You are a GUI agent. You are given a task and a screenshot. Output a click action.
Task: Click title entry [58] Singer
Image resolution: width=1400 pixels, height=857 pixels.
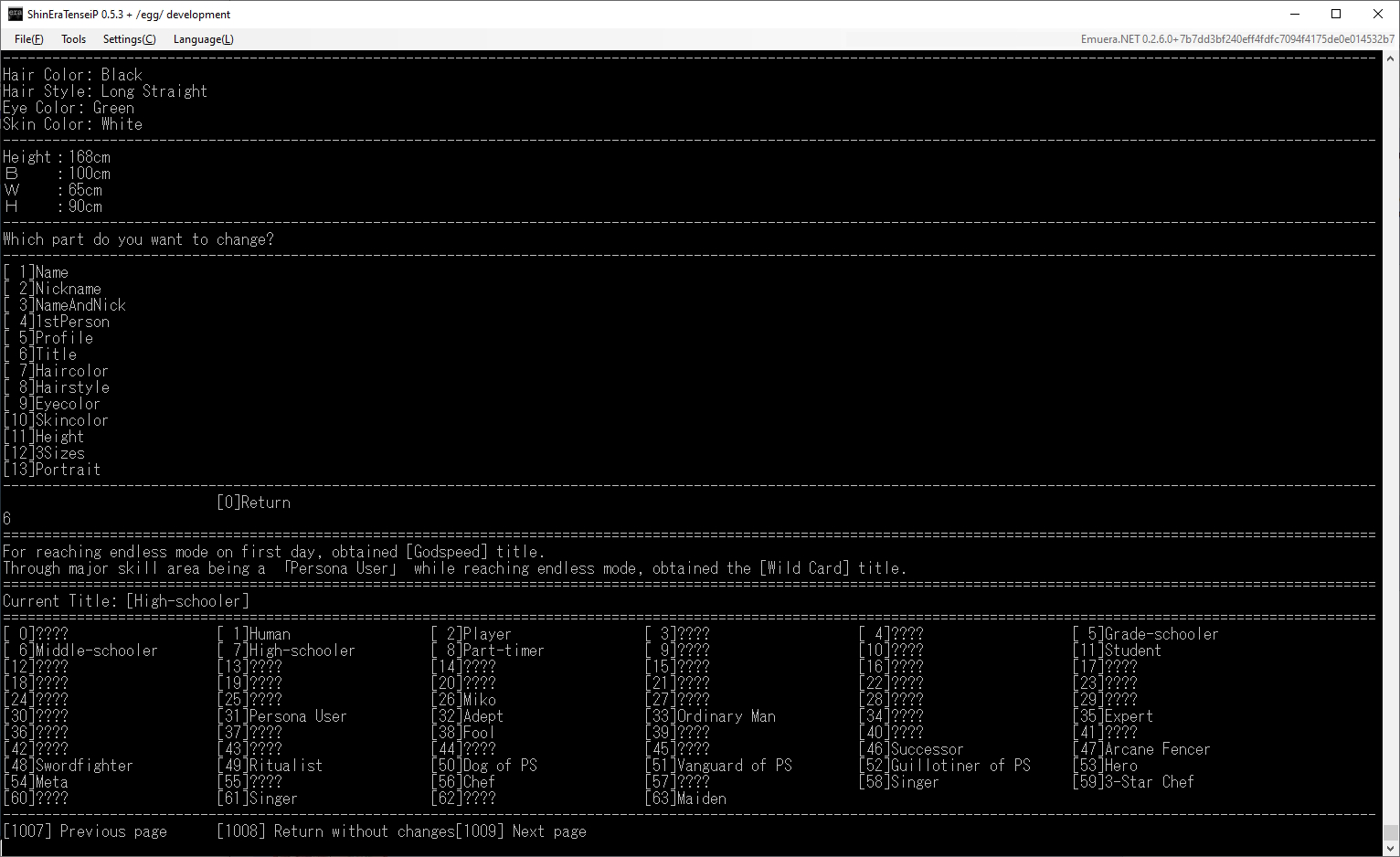coord(899,782)
